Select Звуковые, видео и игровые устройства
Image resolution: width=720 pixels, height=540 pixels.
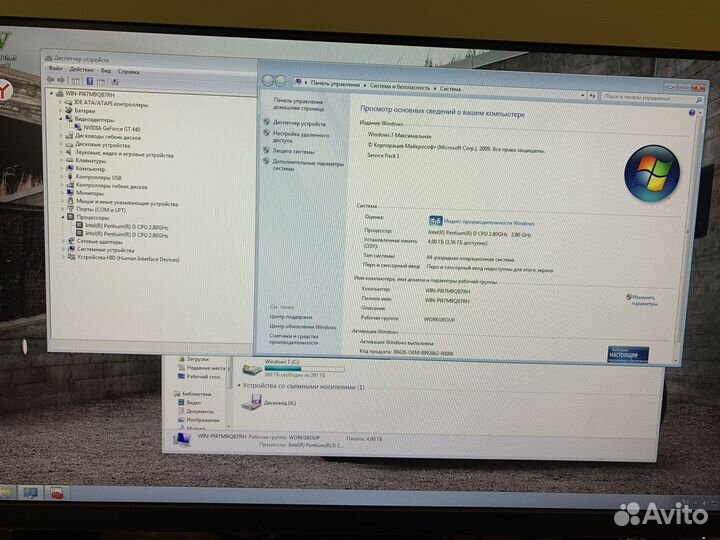124,154
